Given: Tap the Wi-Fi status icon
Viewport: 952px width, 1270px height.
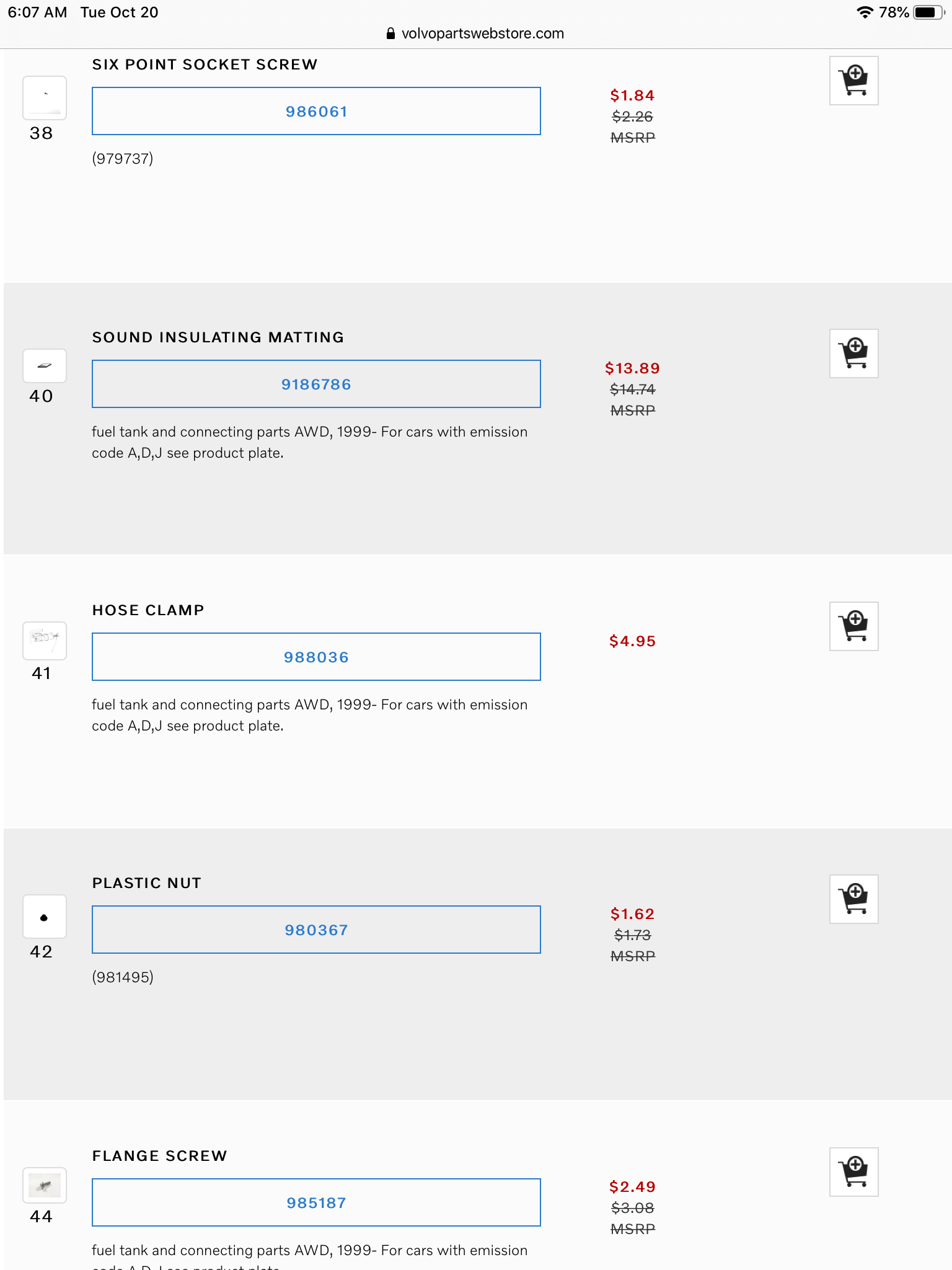Looking at the screenshot, I should [864, 12].
